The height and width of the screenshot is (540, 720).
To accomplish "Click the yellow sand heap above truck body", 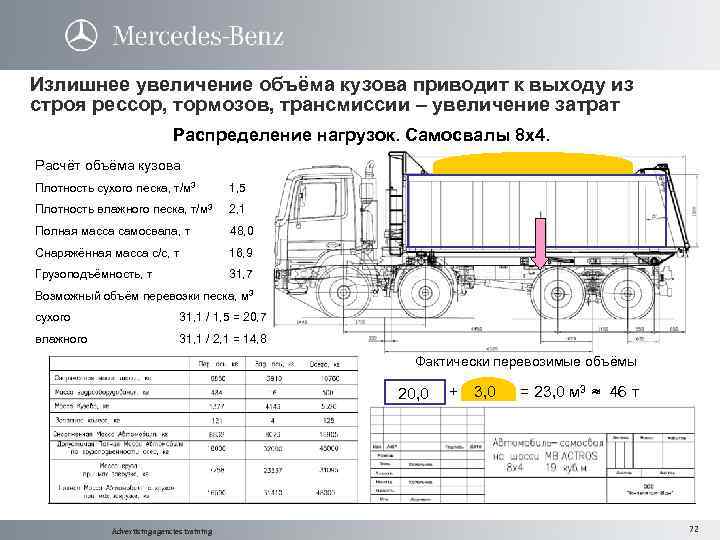I will pyautogui.click(x=534, y=163).
